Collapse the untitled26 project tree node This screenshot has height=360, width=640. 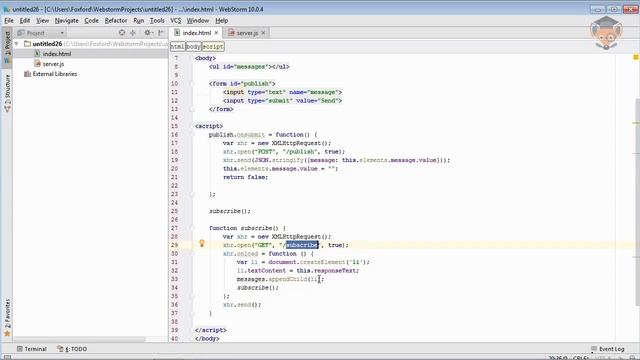pos(17,44)
